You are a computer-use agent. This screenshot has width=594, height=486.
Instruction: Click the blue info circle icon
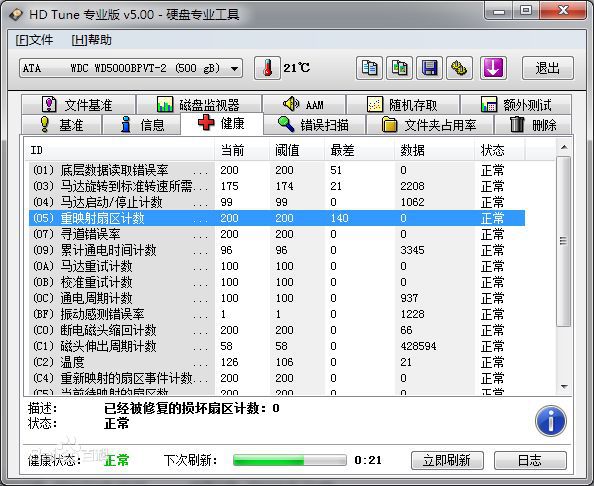pos(551,421)
